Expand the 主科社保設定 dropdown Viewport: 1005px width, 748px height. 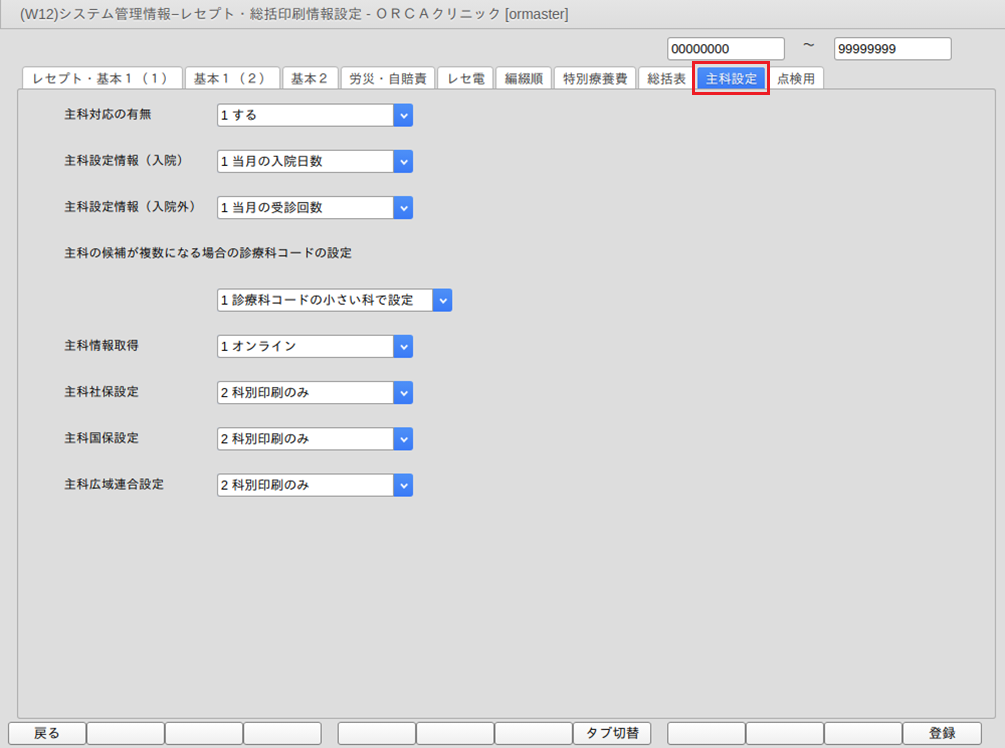coord(403,392)
